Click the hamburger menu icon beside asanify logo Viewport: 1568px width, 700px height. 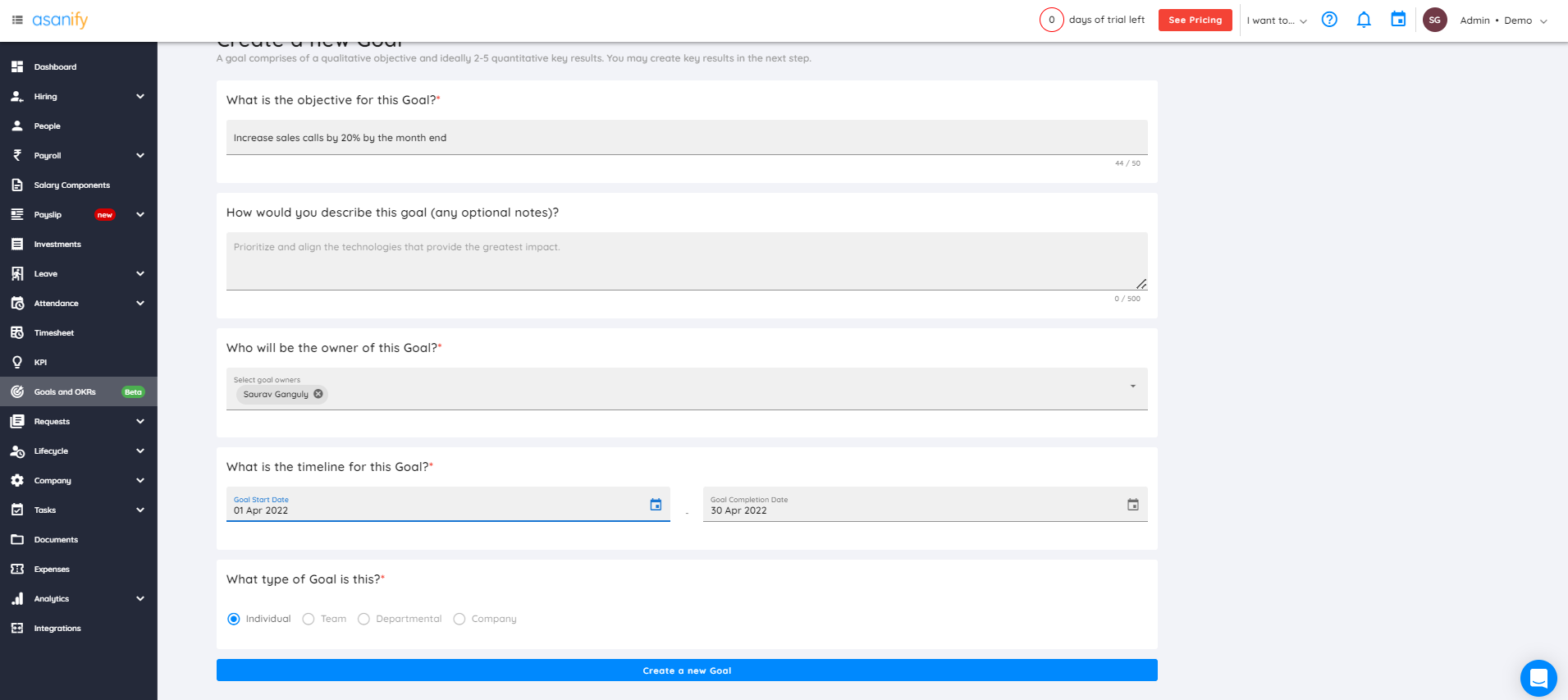[17, 20]
